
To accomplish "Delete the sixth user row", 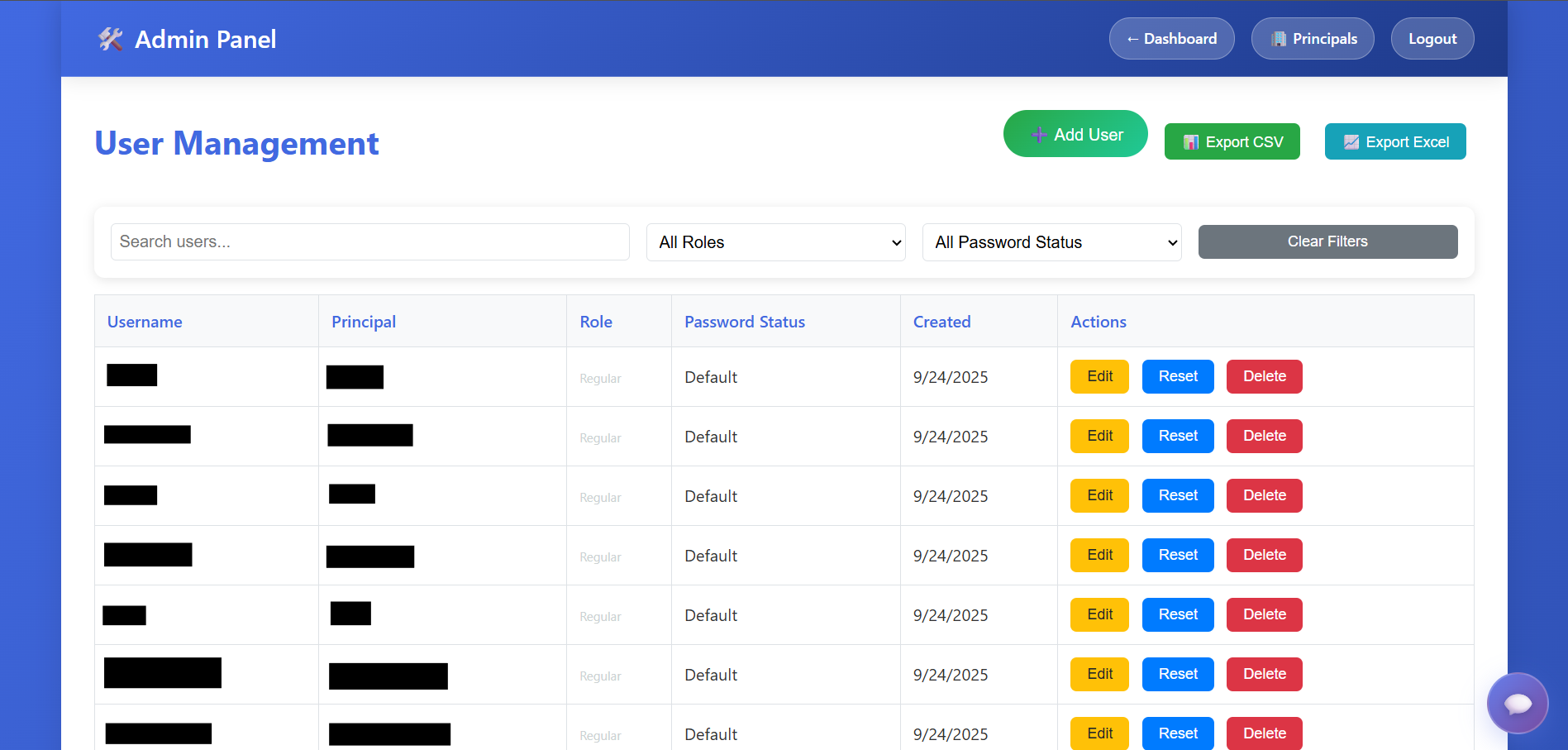I will click(1264, 674).
